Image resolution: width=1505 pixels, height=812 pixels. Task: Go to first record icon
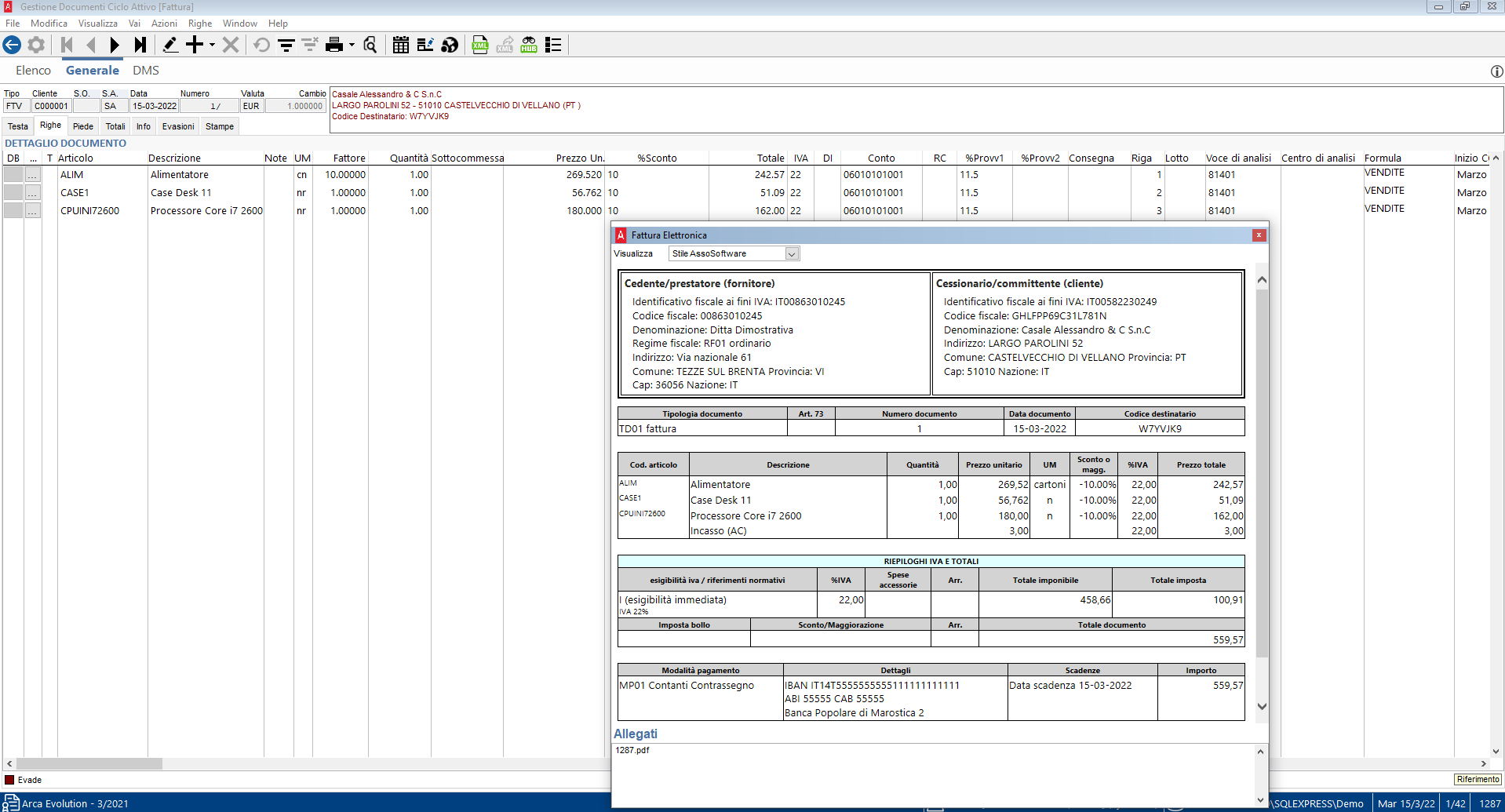click(67, 45)
